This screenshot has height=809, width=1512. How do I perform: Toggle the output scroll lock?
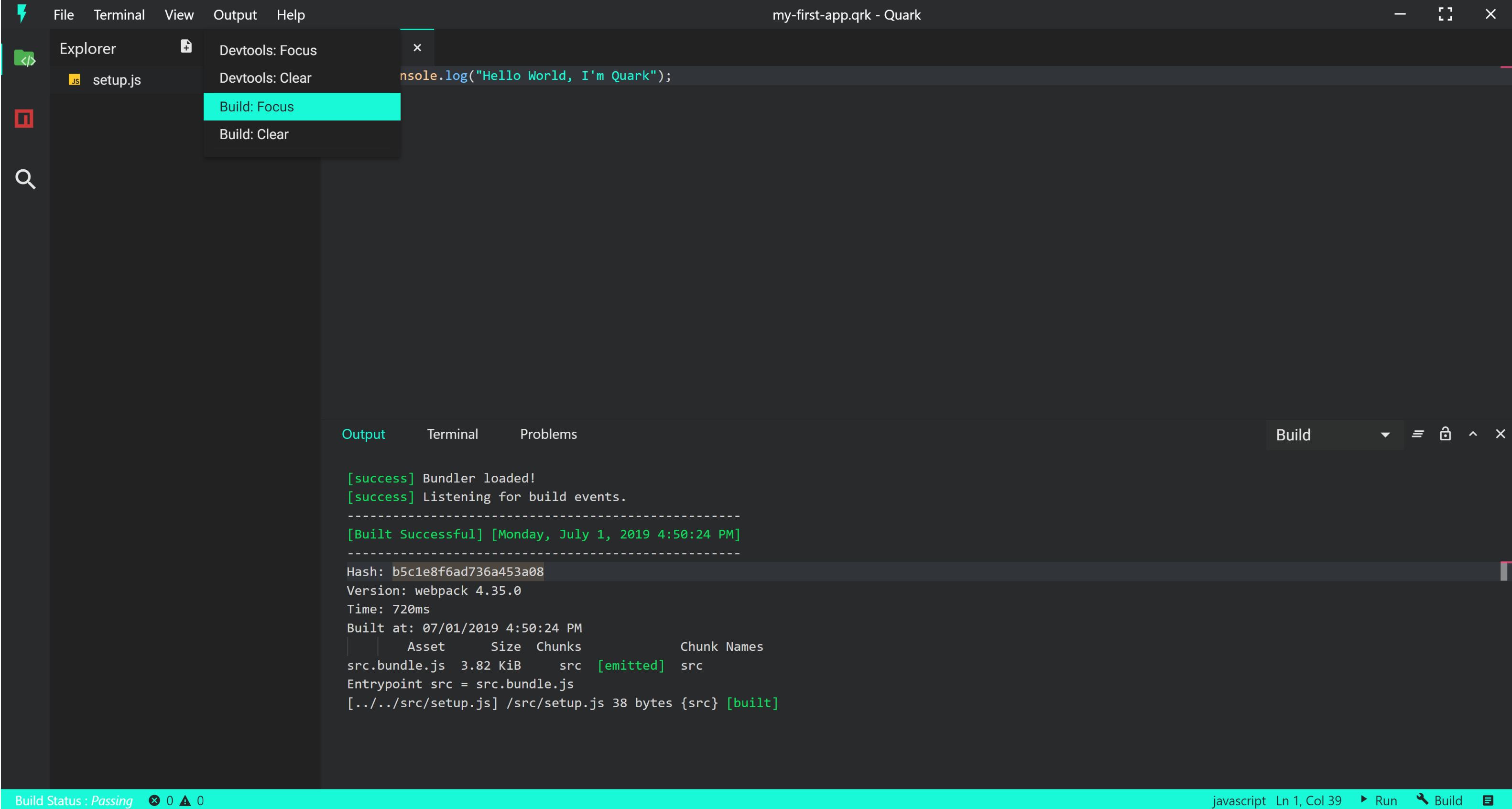pyautogui.click(x=1445, y=434)
